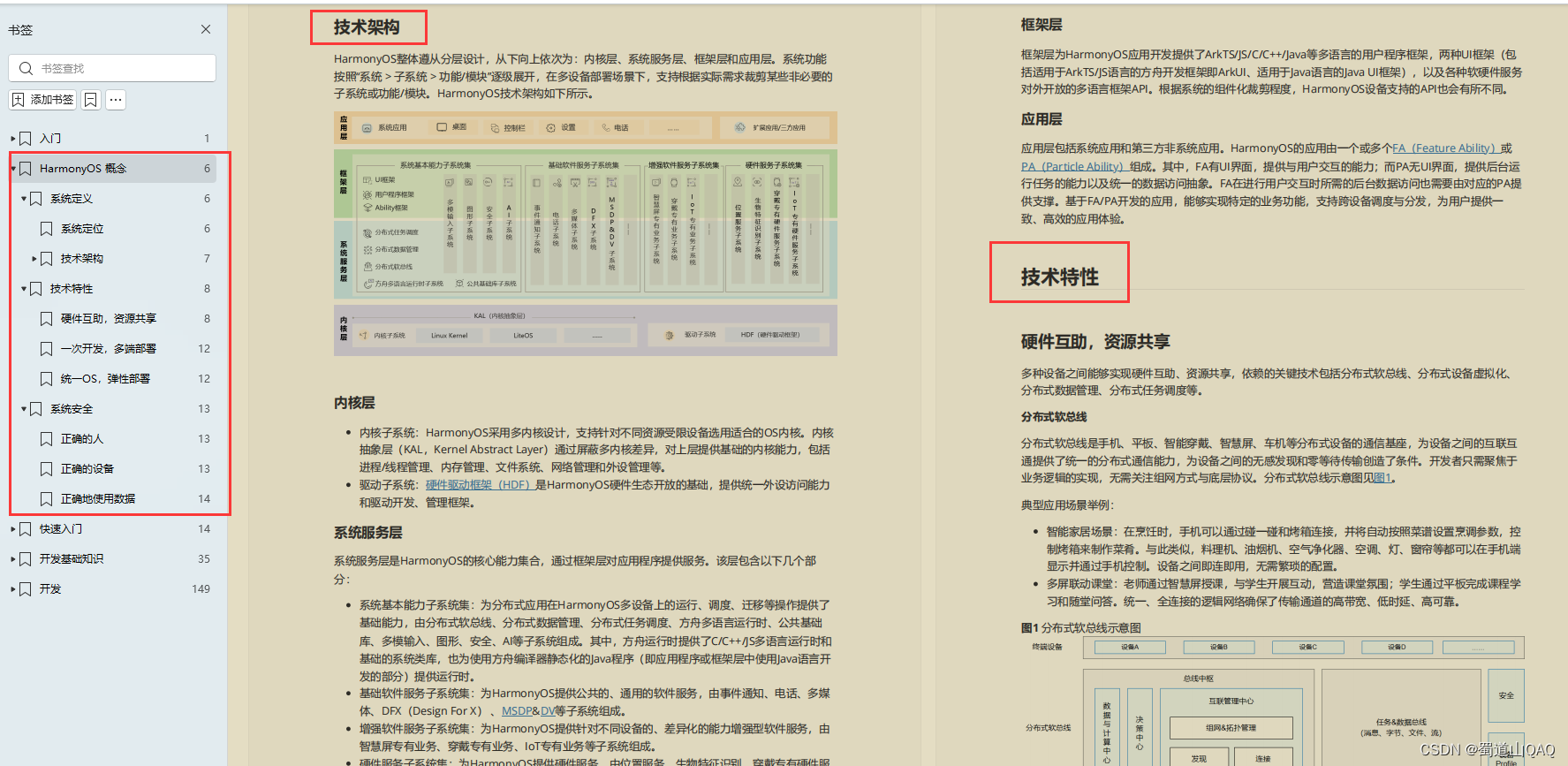Click the bookmark icon next to 添加书签
The width and height of the screenshot is (1568, 766).
(x=90, y=100)
